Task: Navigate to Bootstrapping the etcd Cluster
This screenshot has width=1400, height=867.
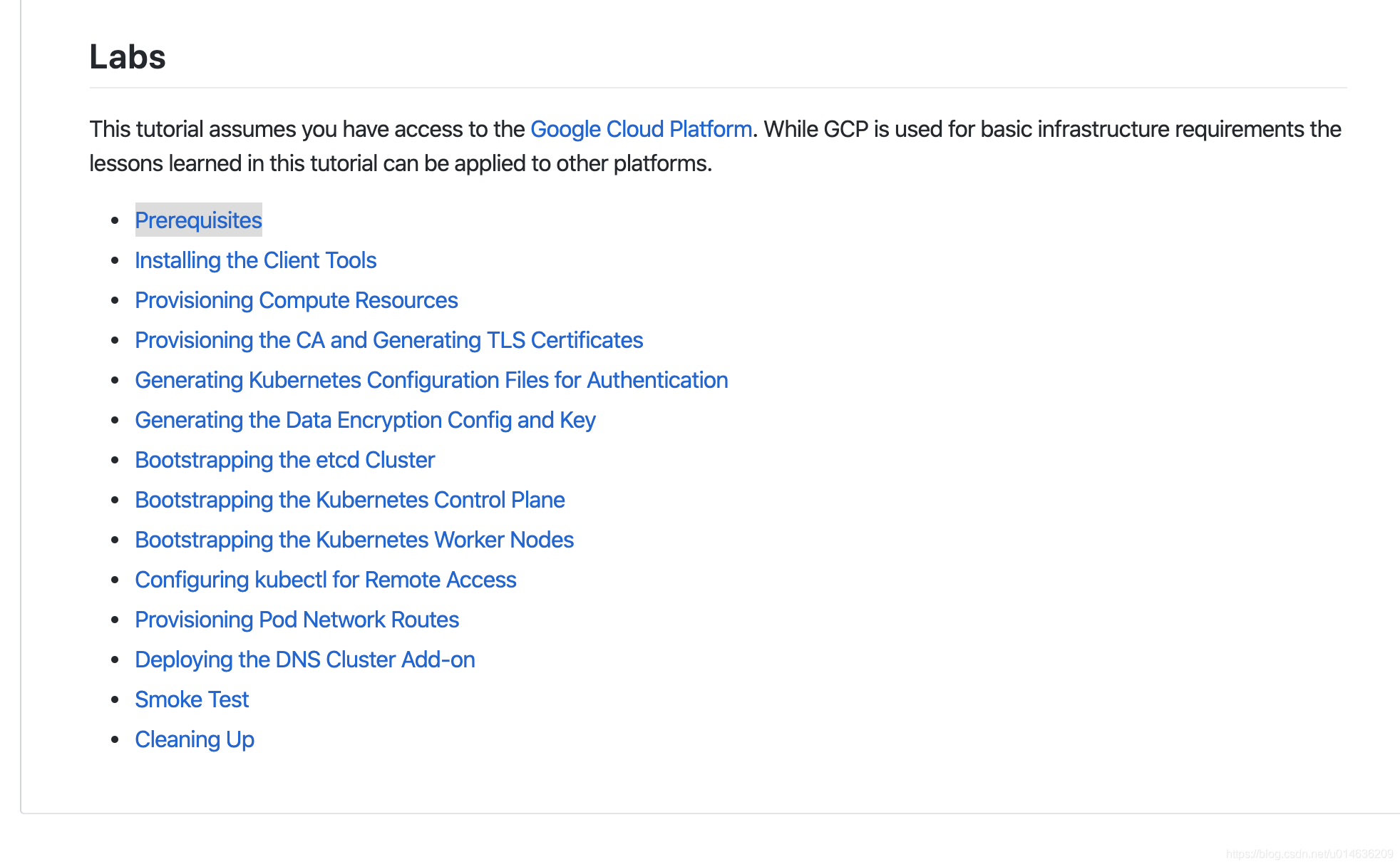Action: [285, 460]
